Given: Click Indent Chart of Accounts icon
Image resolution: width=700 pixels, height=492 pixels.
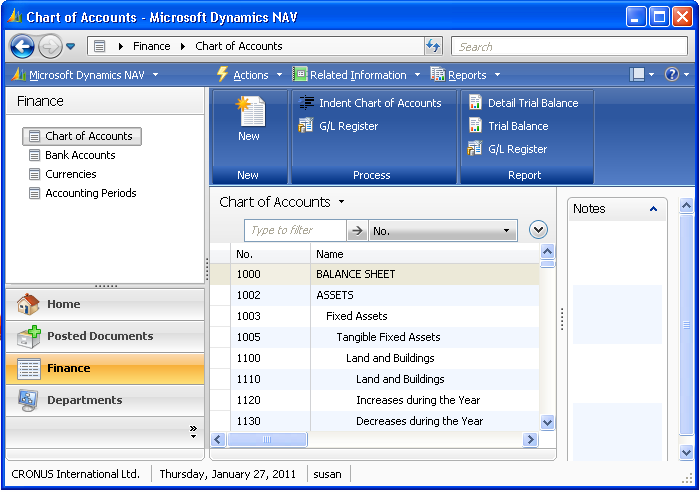Looking at the screenshot, I should 307,103.
